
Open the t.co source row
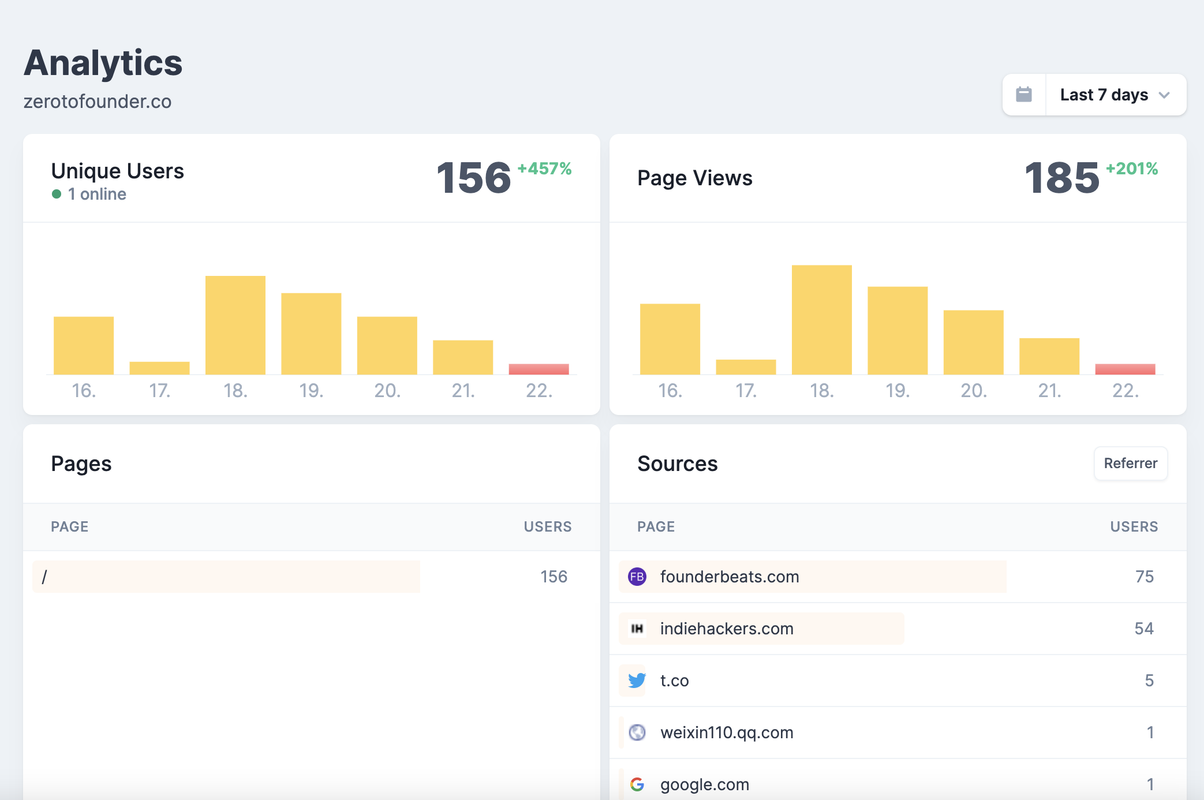point(897,681)
